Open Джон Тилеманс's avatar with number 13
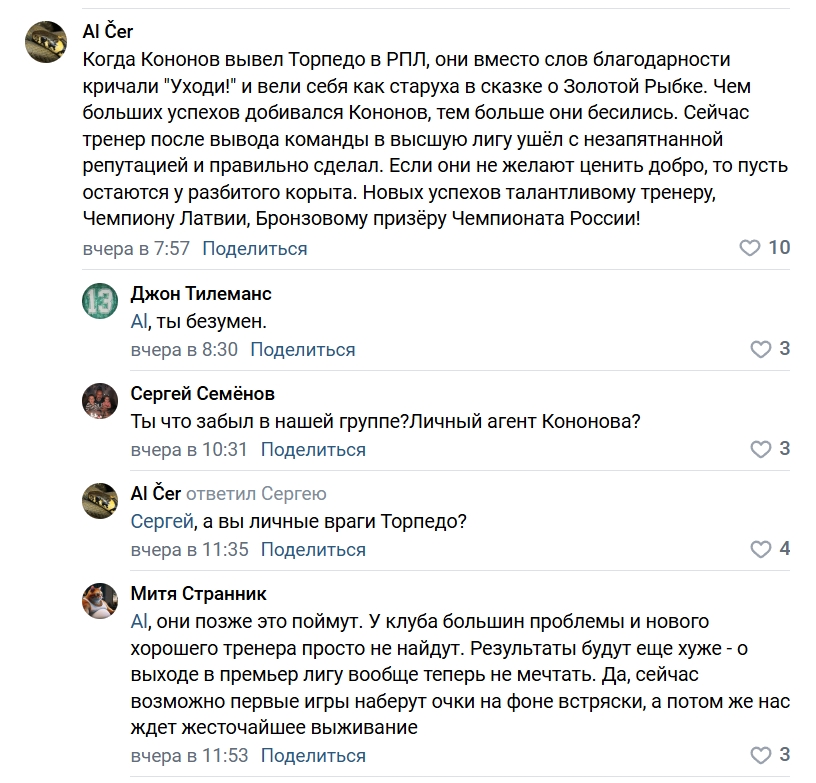816x783 pixels. click(x=100, y=301)
